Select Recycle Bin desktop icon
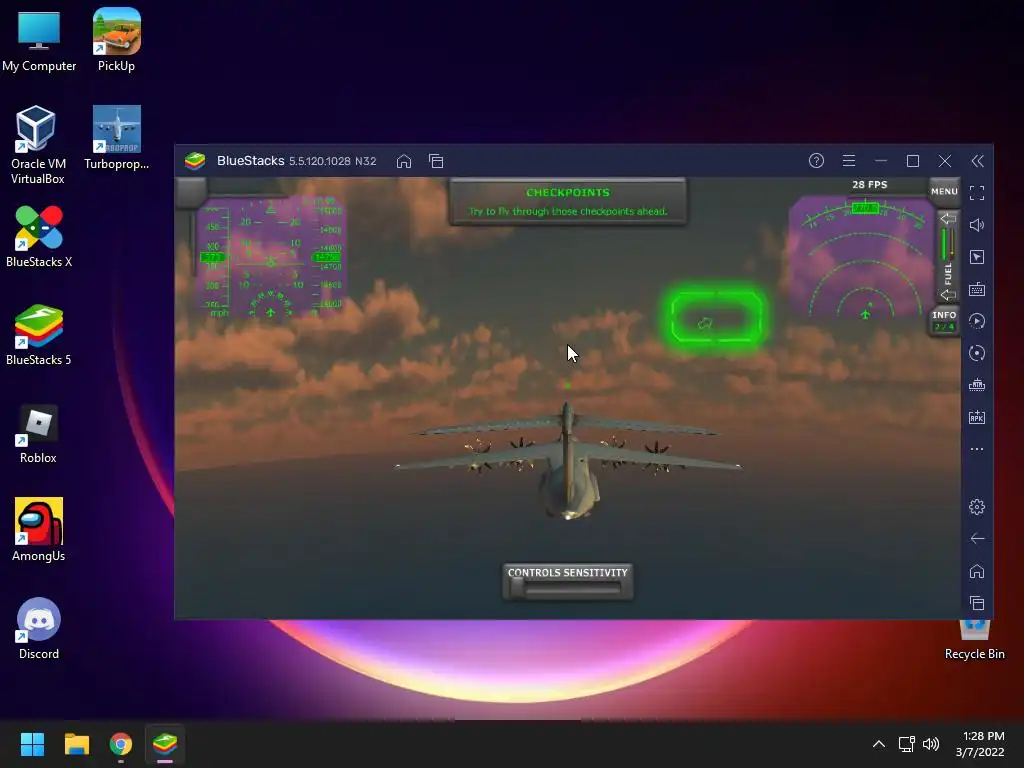Screen dimensions: 1024x768 tap(974, 640)
